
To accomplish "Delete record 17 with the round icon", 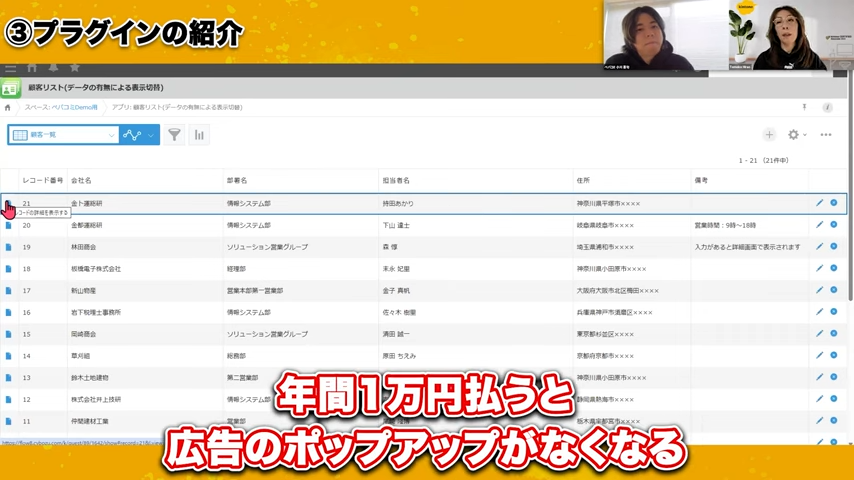I will (x=834, y=290).
